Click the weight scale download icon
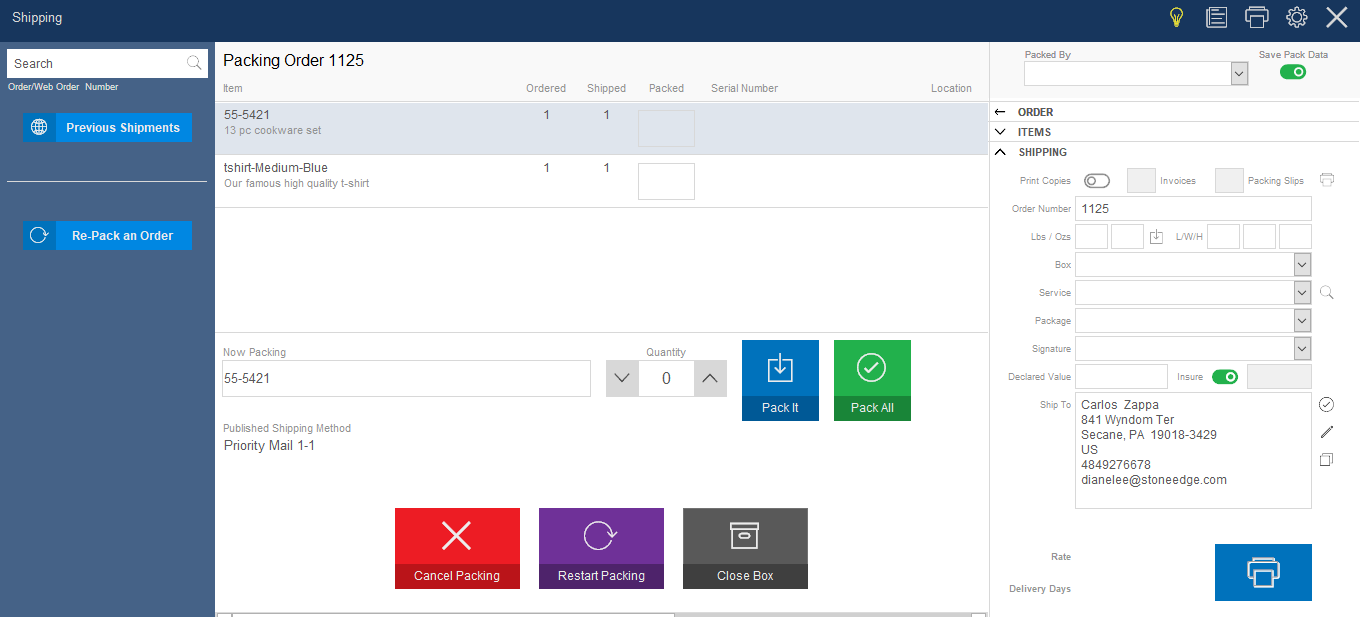The width and height of the screenshot is (1360, 617). pos(1157,237)
